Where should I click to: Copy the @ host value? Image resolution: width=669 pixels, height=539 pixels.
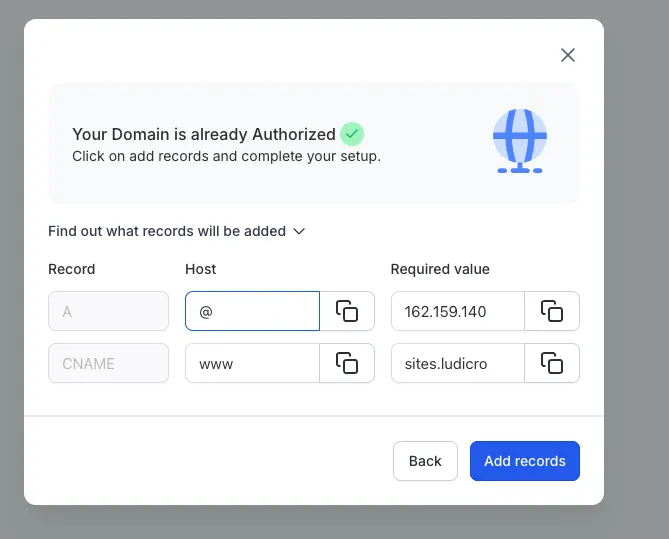(x=347, y=311)
